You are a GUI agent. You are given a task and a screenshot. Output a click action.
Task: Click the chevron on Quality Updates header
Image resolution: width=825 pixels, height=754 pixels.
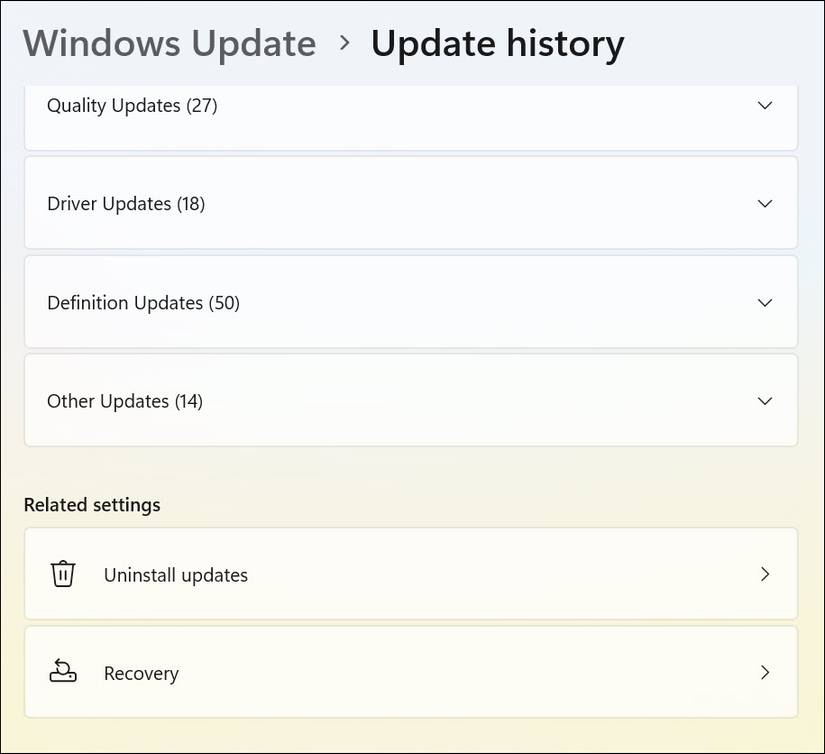(x=765, y=105)
